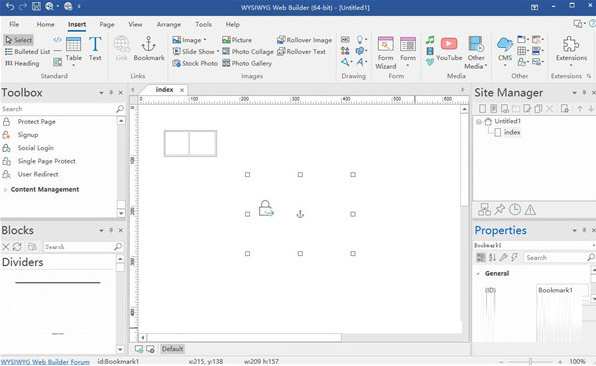The height and width of the screenshot is (366, 596).
Task: Insert a Photo Gallery
Action: 247,63
